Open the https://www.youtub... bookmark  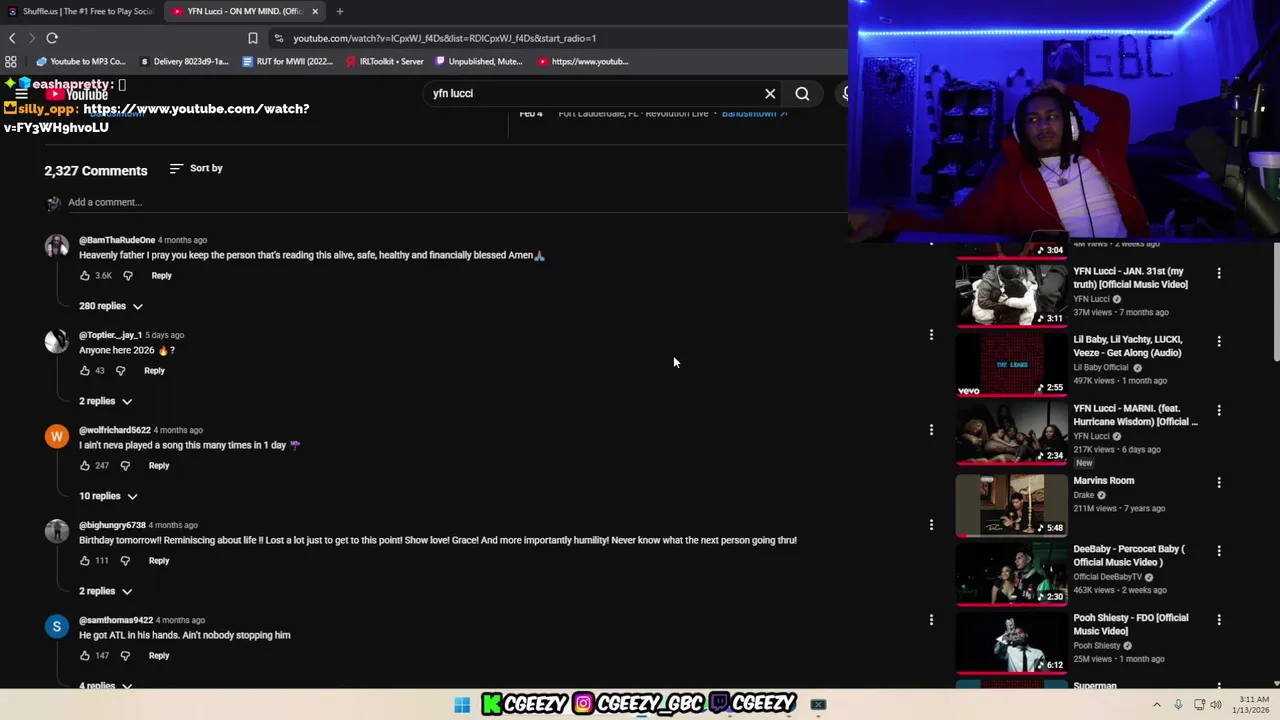[x=583, y=61]
